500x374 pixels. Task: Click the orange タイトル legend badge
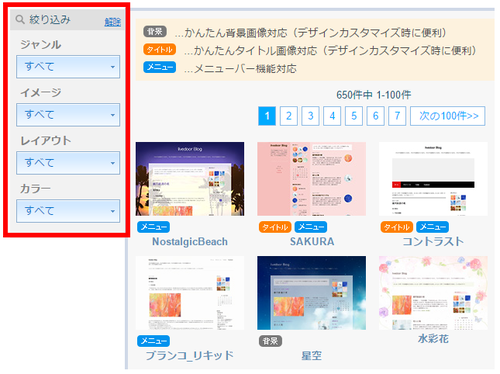tap(160, 50)
